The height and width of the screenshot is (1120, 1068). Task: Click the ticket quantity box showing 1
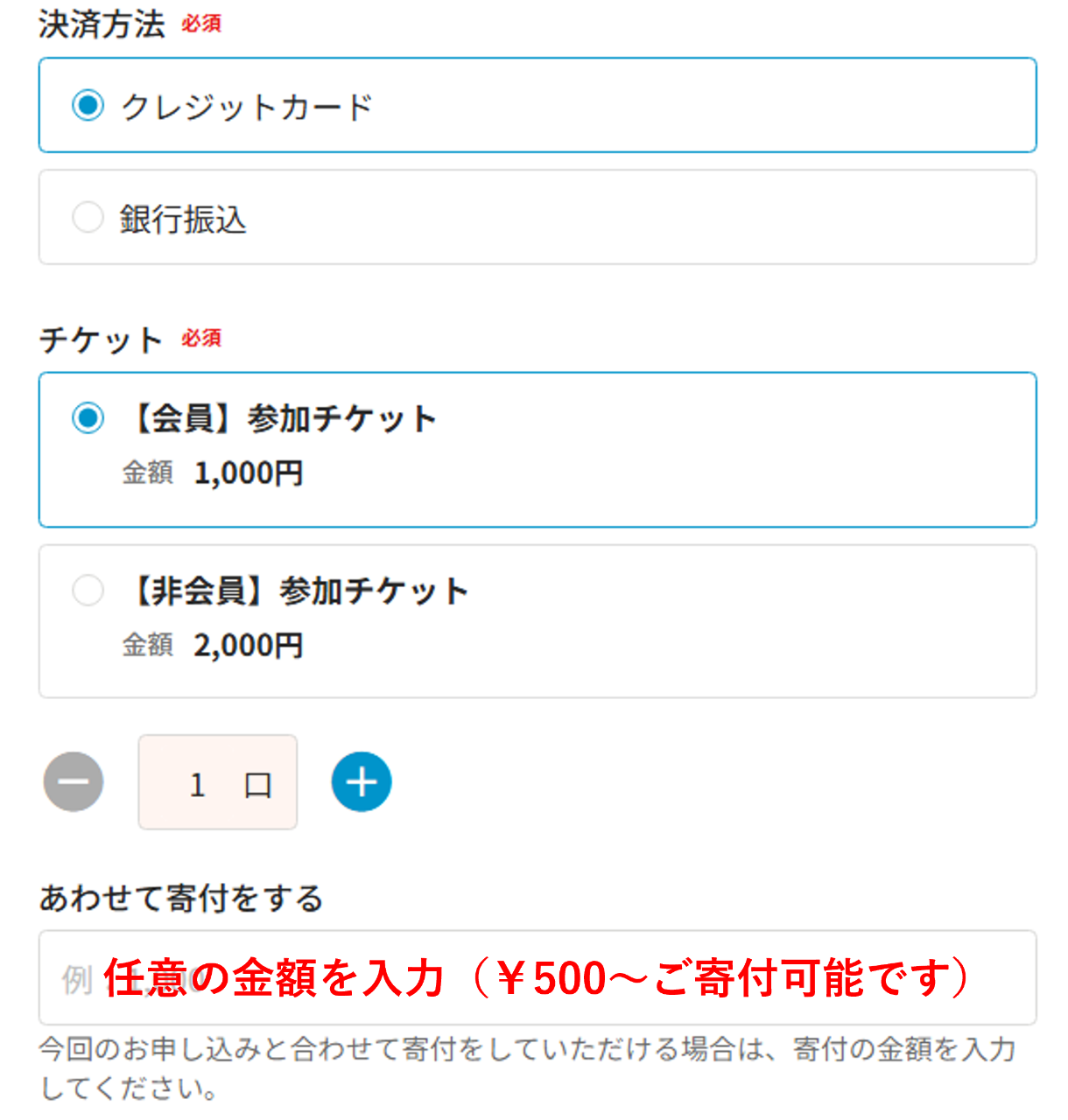217,782
